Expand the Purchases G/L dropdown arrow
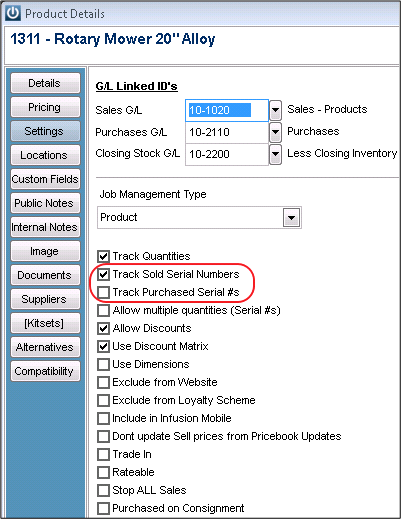 click(x=275, y=132)
